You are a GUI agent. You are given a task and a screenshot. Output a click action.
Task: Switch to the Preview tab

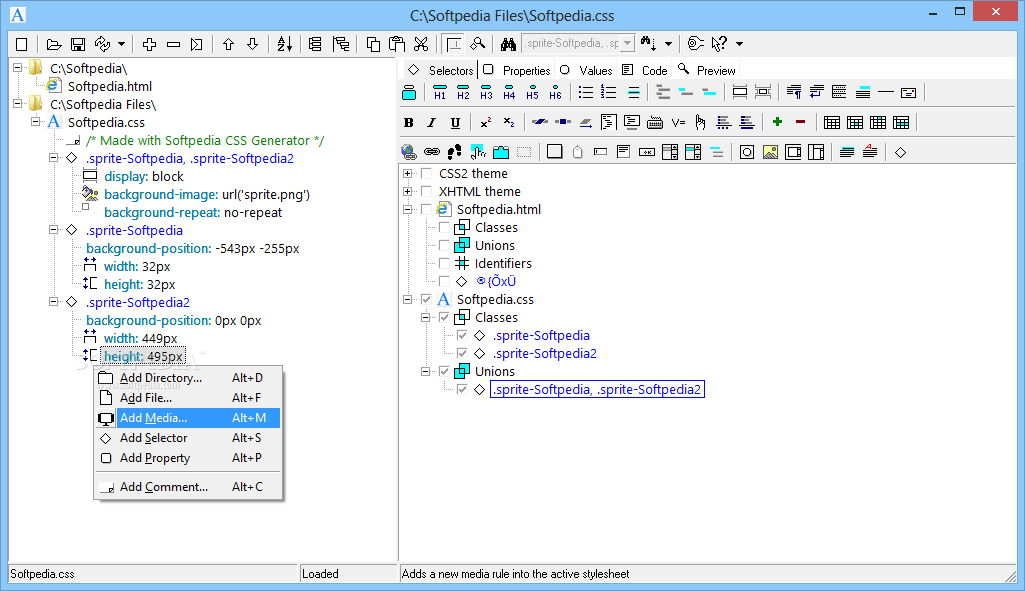[x=707, y=70]
